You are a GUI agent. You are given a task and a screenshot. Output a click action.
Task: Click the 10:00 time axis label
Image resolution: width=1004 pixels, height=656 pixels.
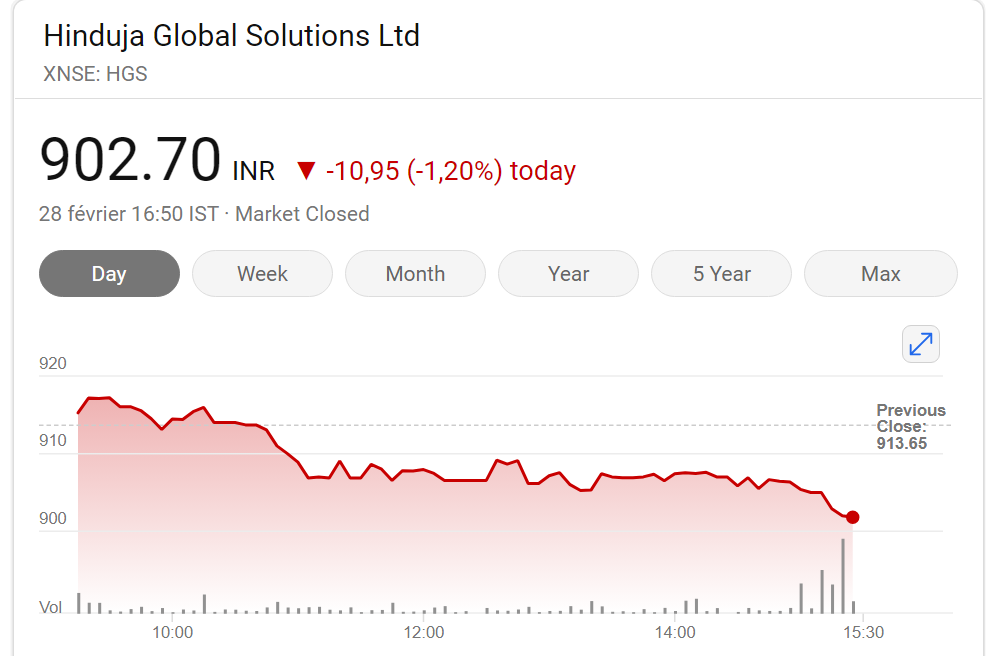[x=172, y=633]
